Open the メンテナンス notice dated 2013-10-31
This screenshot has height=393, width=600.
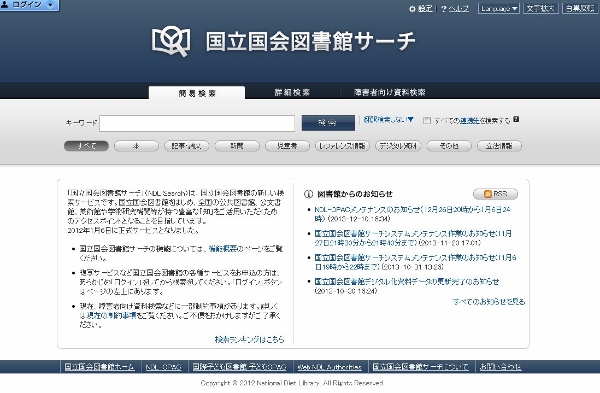pos(415,262)
